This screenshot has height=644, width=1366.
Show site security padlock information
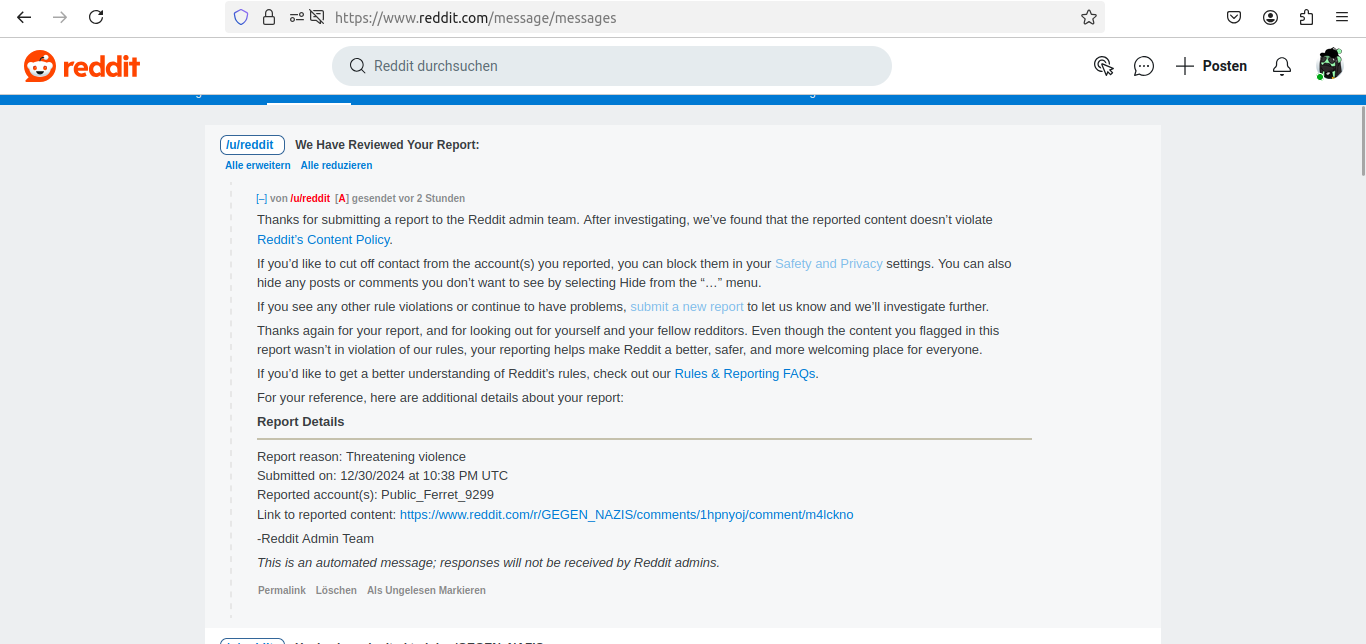(x=268, y=17)
